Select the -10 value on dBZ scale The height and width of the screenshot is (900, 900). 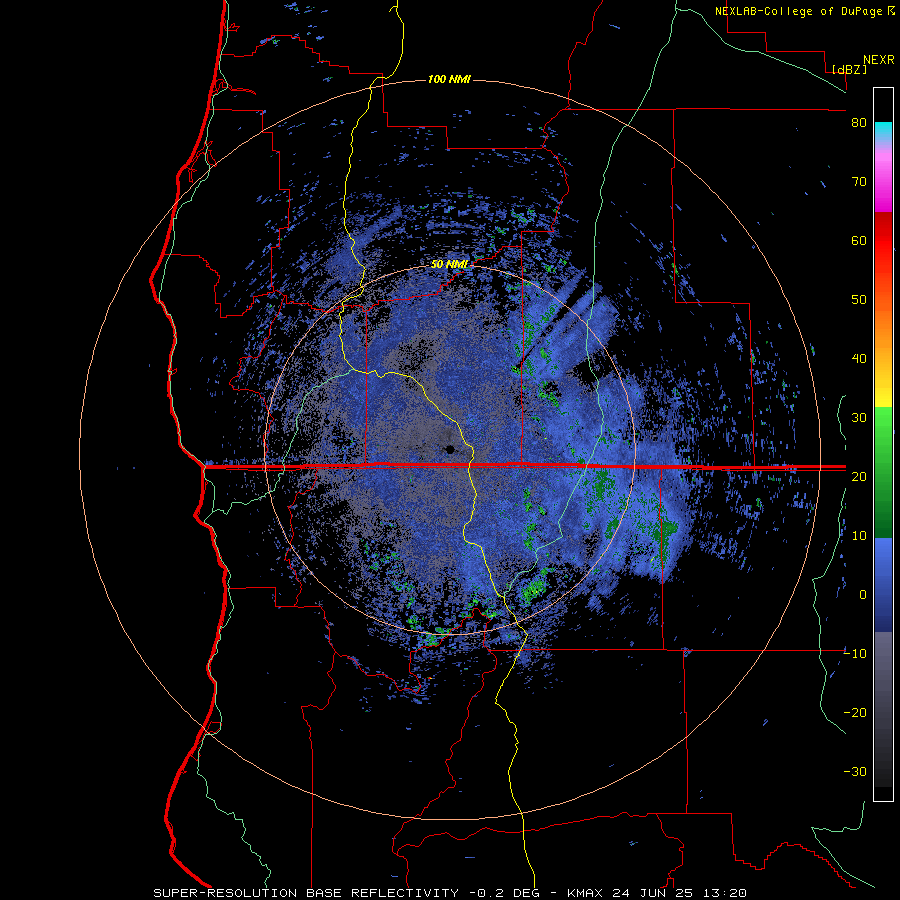coord(855,653)
